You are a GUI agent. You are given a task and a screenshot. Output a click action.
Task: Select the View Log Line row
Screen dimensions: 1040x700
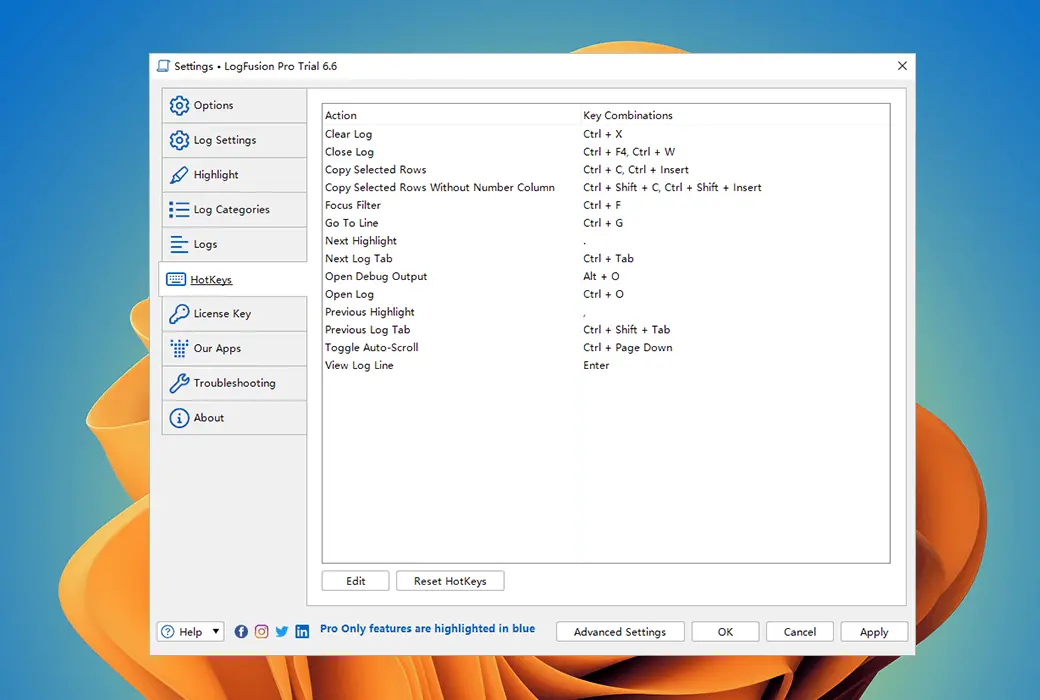[x=606, y=366]
